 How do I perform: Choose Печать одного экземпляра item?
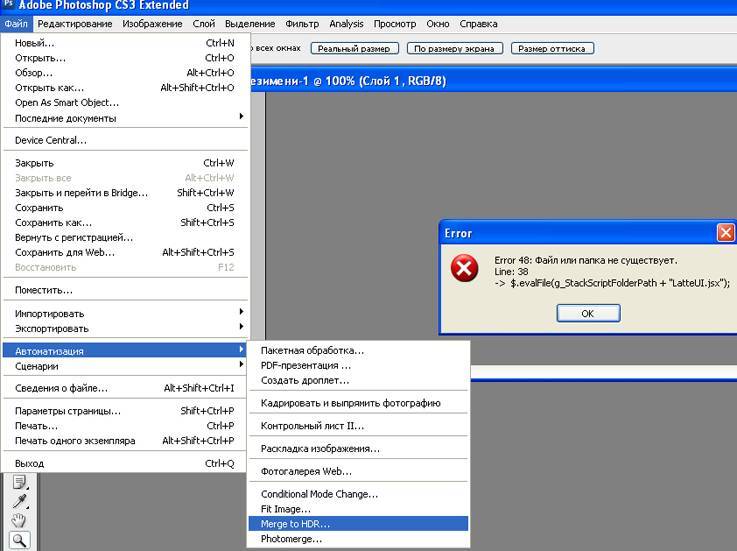pyautogui.click(x=125, y=441)
